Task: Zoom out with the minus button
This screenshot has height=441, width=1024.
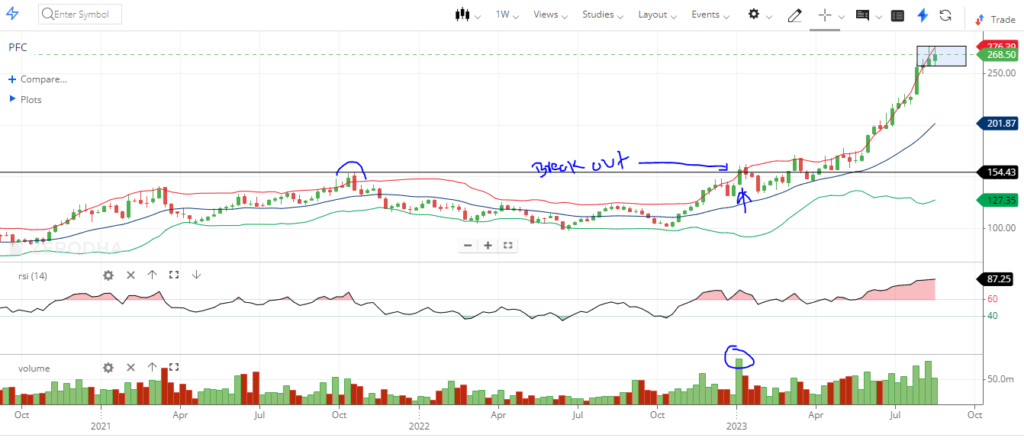Action: (468, 246)
